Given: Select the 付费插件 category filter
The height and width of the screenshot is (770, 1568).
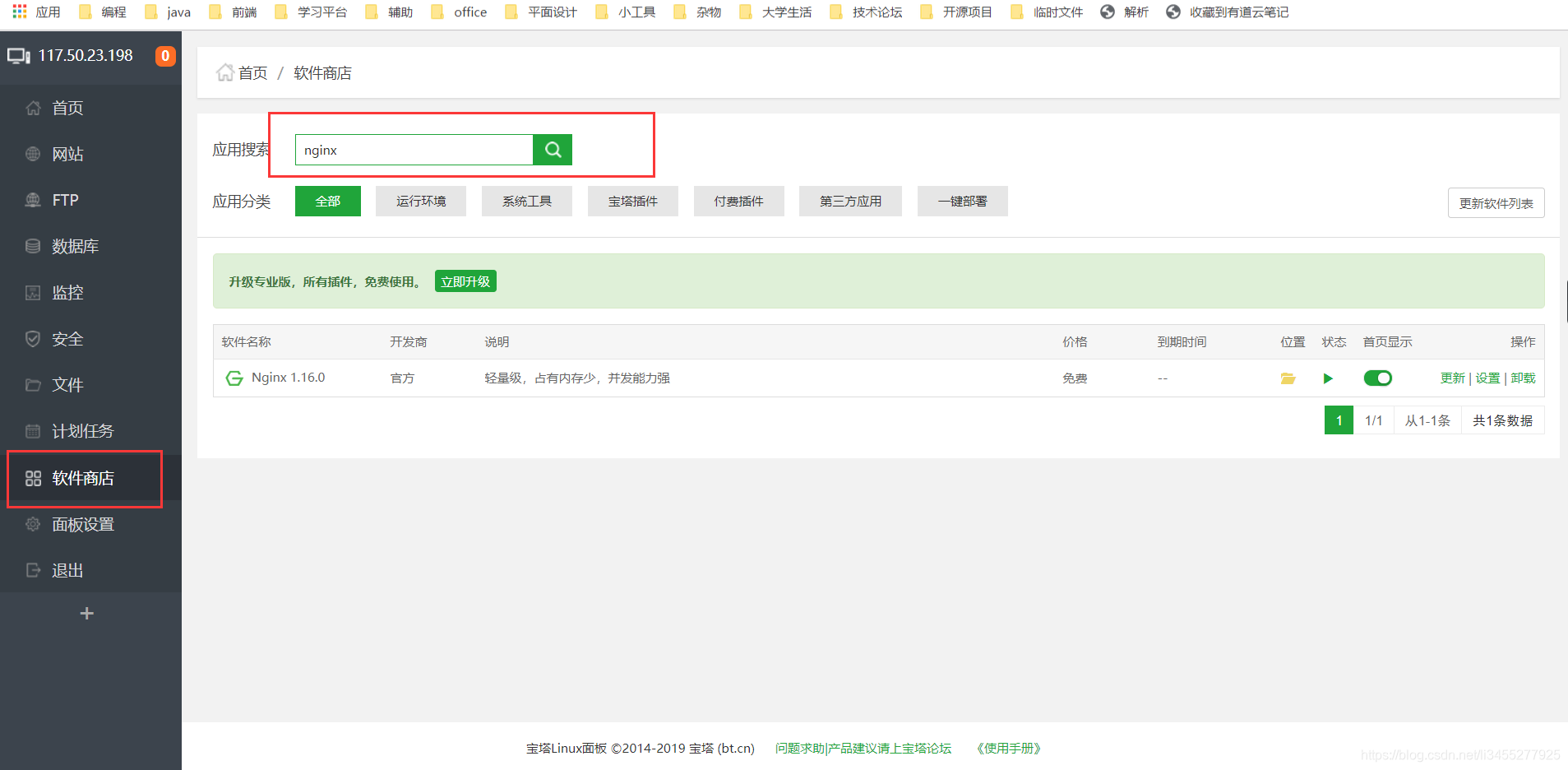Looking at the screenshot, I should (739, 201).
